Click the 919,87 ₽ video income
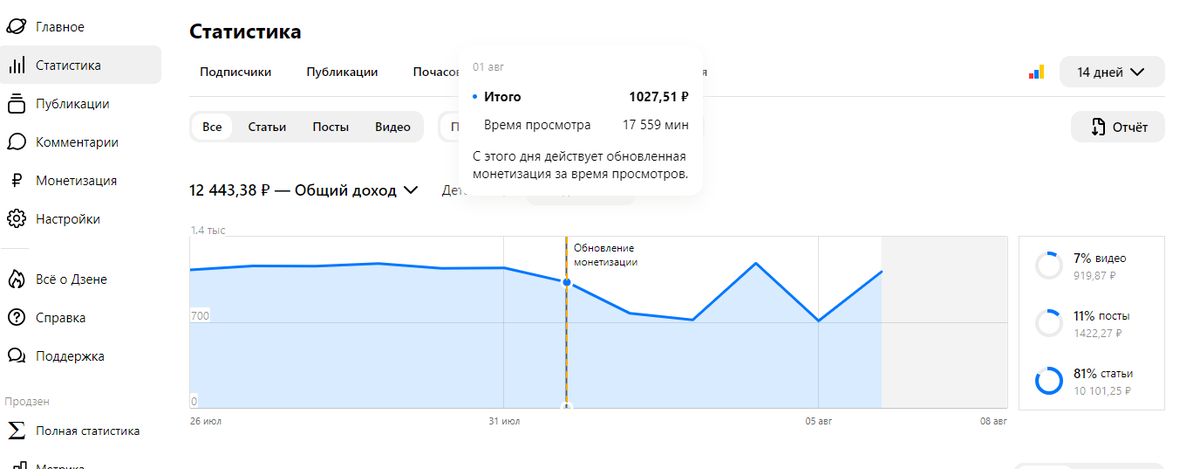Screen dimensions: 1200x469 coord(1094,275)
